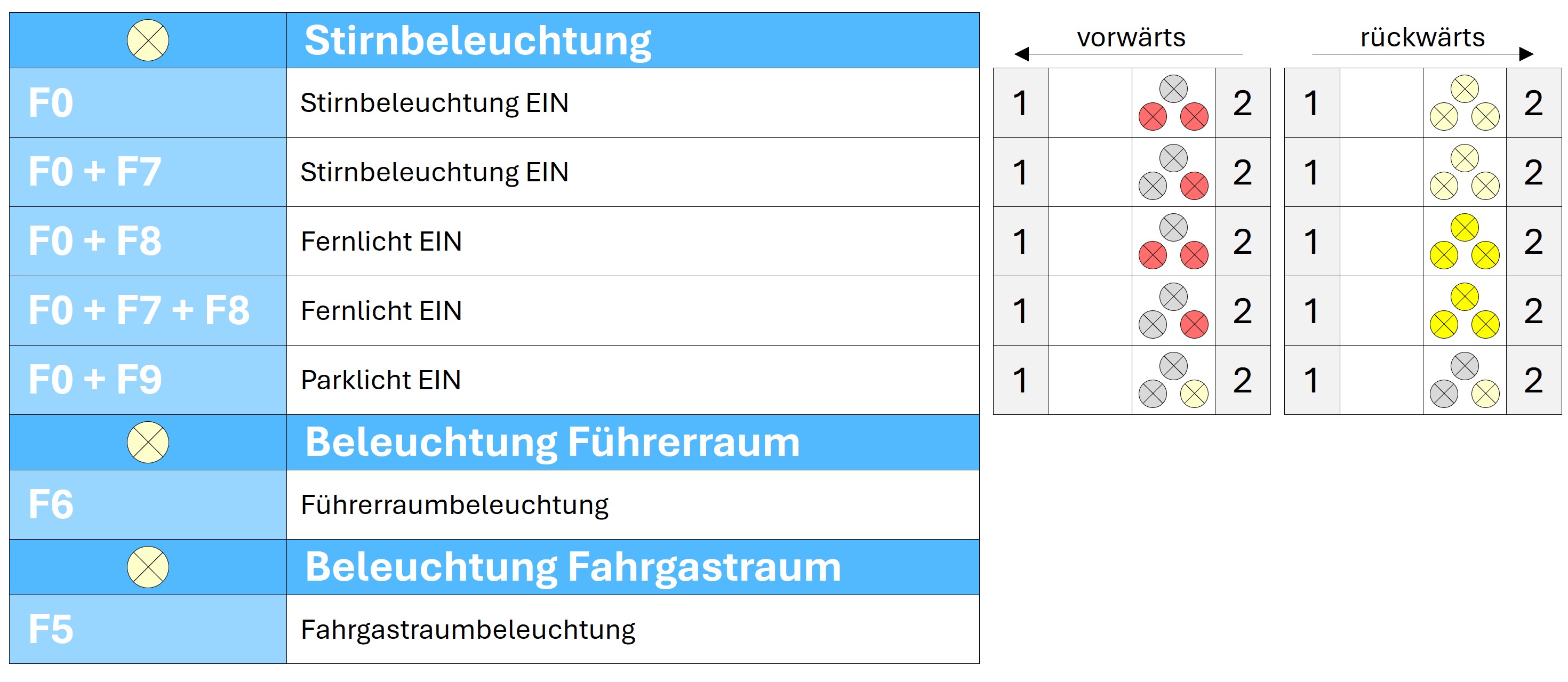Select the F0 function key cell
This screenshot has width=1568, height=682.
(x=148, y=103)
